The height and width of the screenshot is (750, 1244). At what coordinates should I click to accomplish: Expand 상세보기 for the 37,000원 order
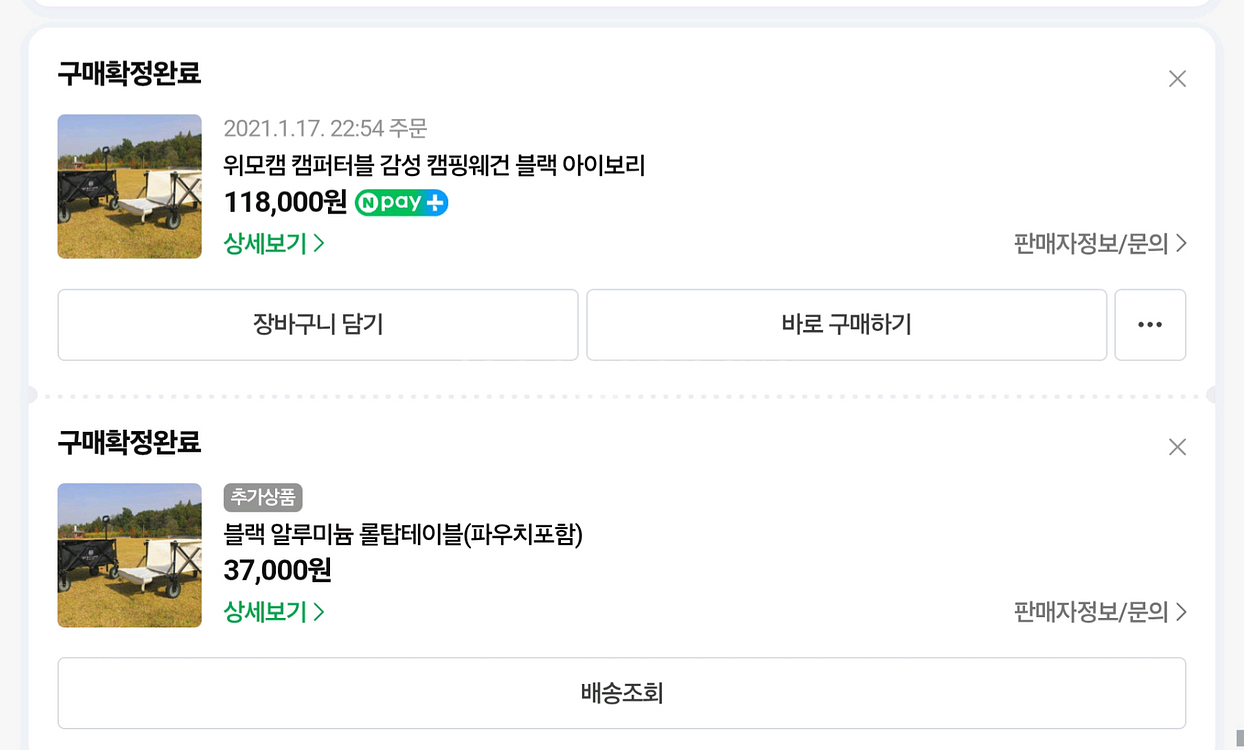click(274, 611)
